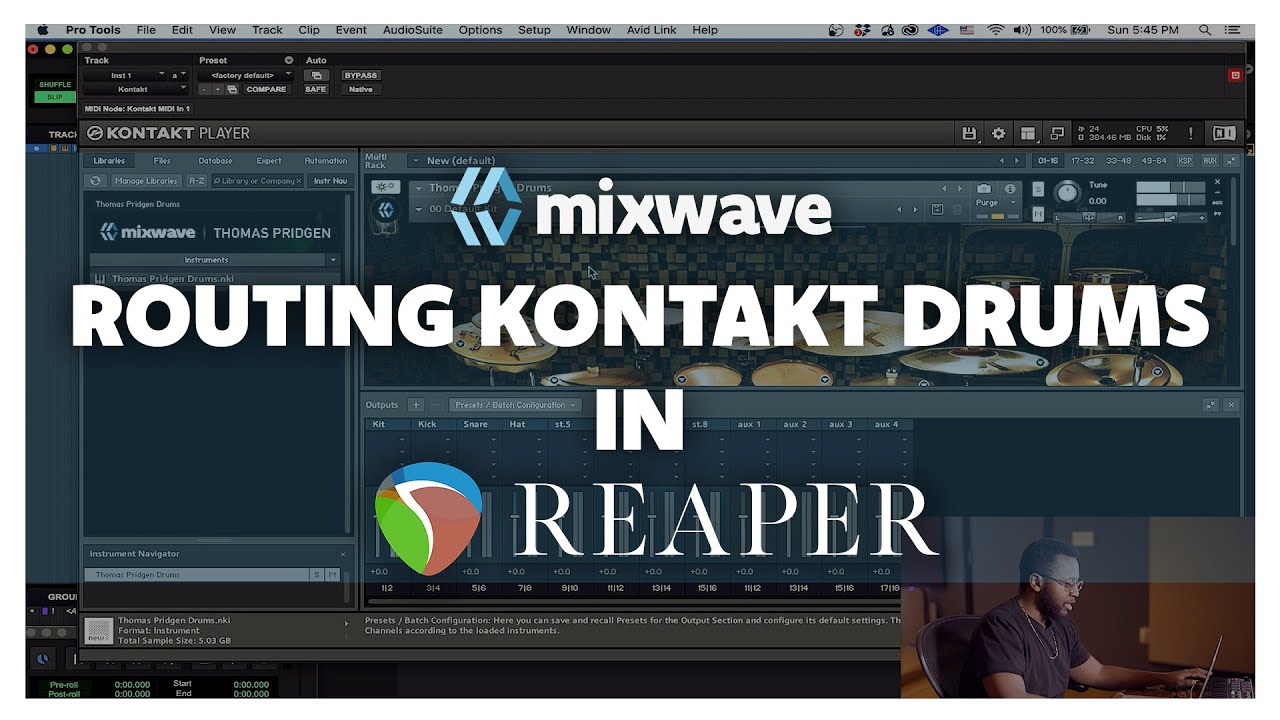This screenshot has width=1280, height=720.
Task: Click the instrument info icon
Action: coord(1010,188)
